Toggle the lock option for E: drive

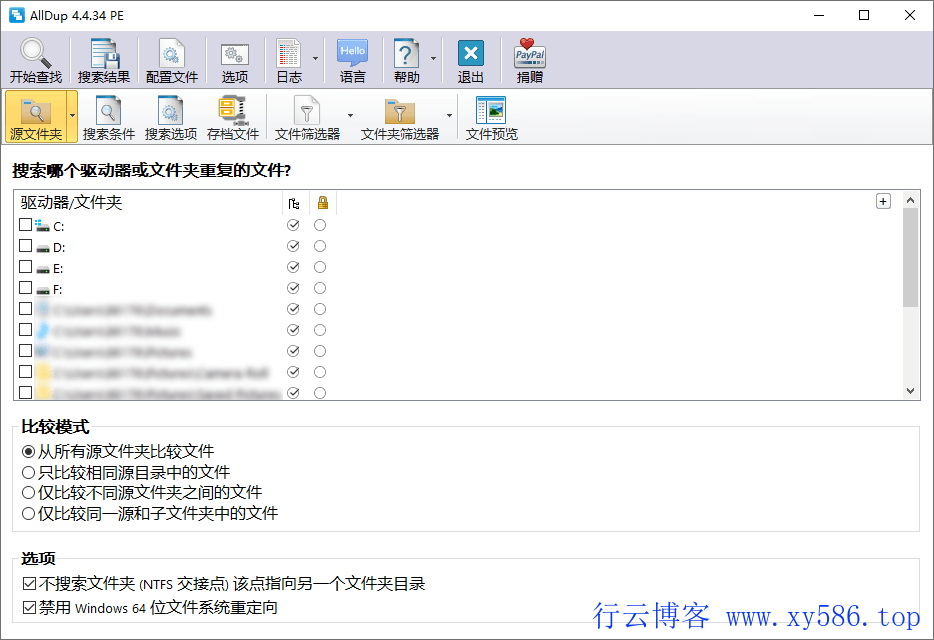(320, 267)
